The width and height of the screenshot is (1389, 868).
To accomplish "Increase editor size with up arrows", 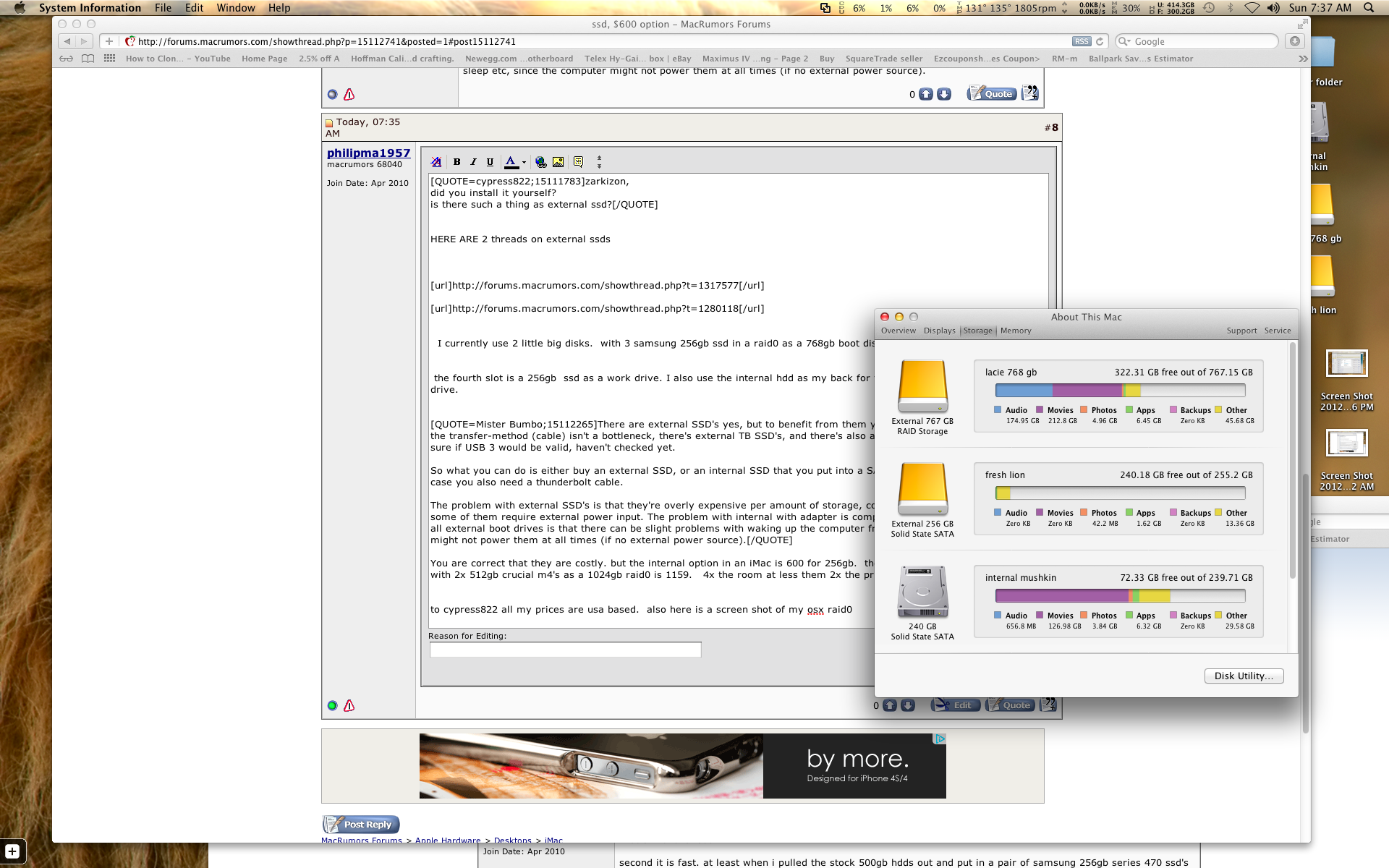I will coord(599,158).
